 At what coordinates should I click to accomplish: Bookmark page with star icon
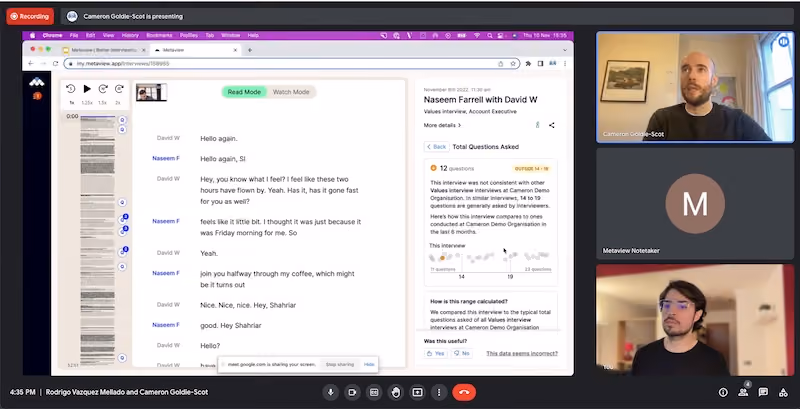[x=513, y=64]
